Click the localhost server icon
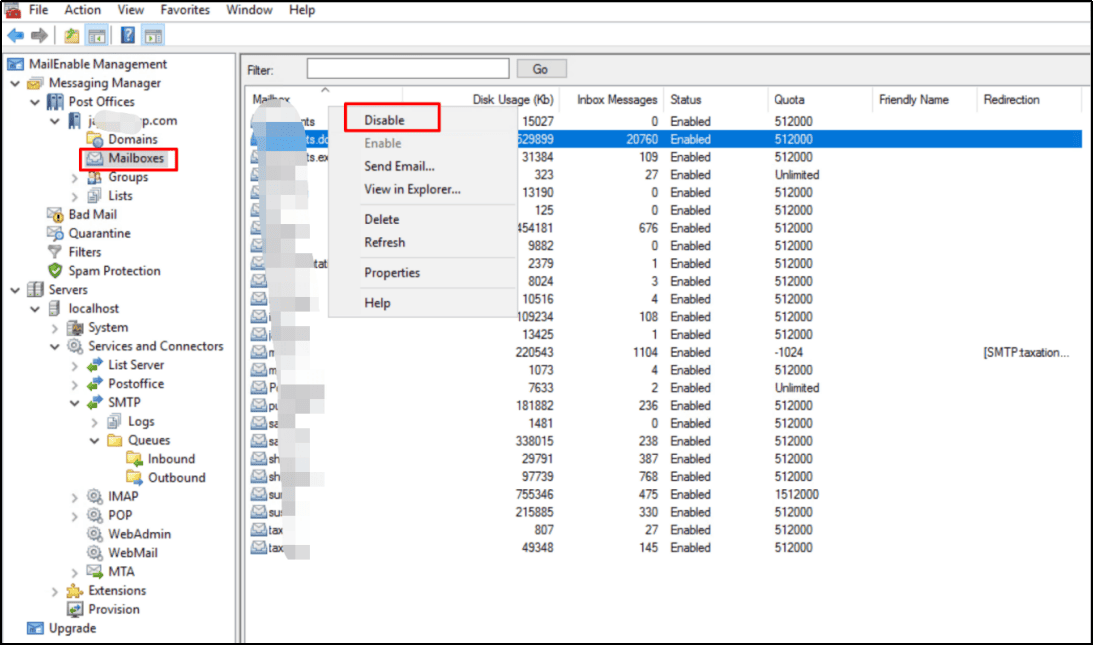This screenshot has width=1093, height=645. click(55, 308)
